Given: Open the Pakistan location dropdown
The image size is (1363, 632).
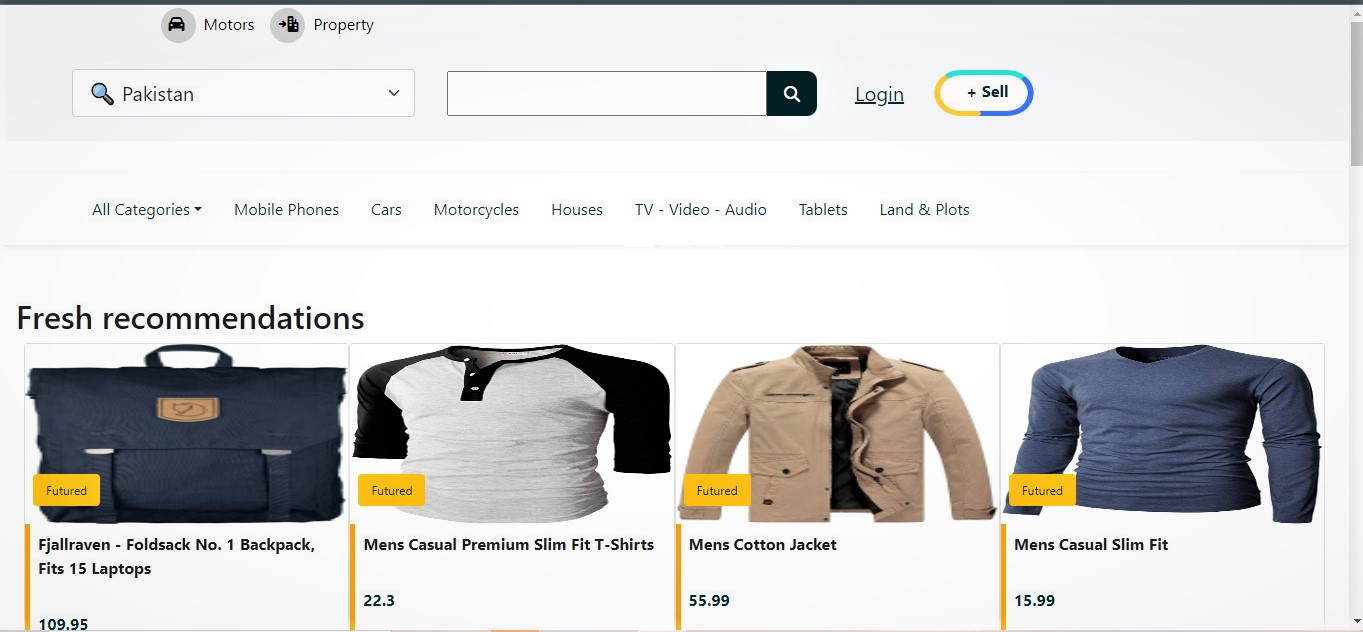Looking at the screenshot, I should click(x=243, y=94).
